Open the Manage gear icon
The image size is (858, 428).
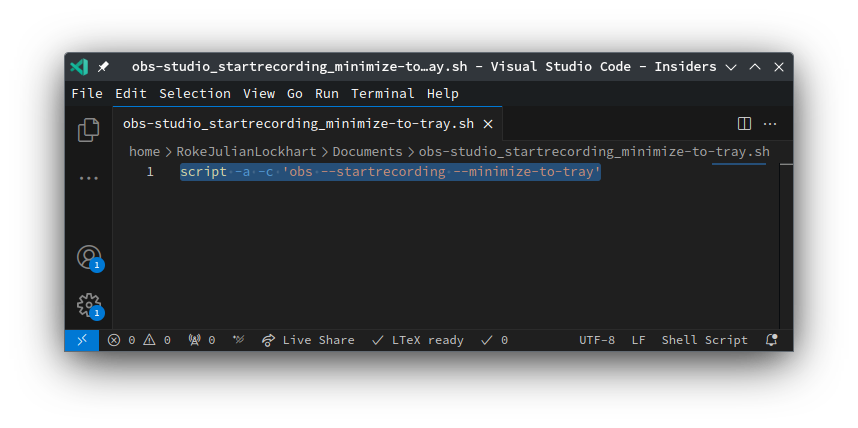click(x=89, y=305)
